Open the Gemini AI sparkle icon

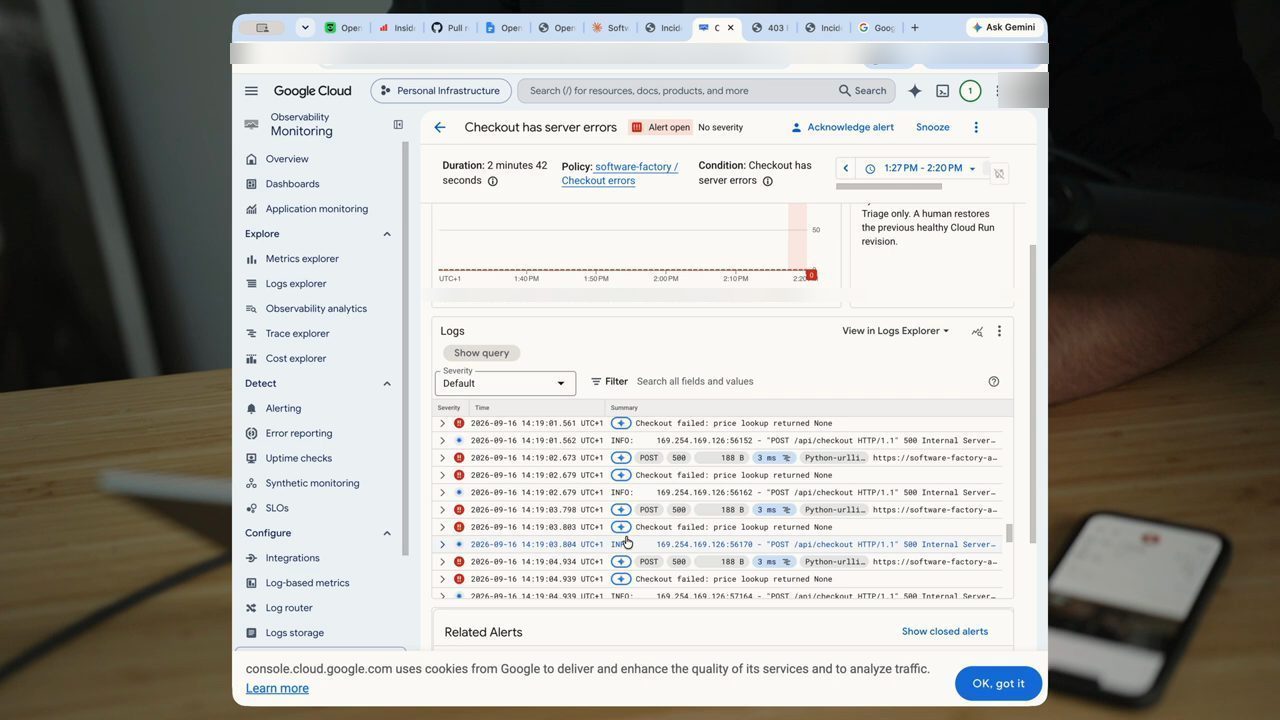914,91
